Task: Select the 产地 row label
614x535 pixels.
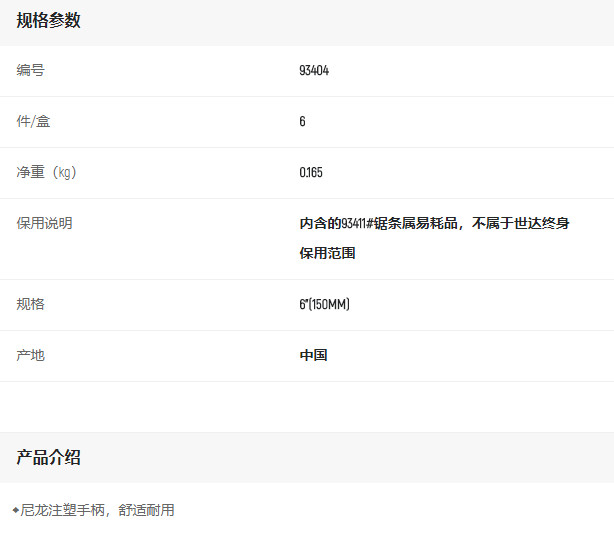Action: (30, 355)
